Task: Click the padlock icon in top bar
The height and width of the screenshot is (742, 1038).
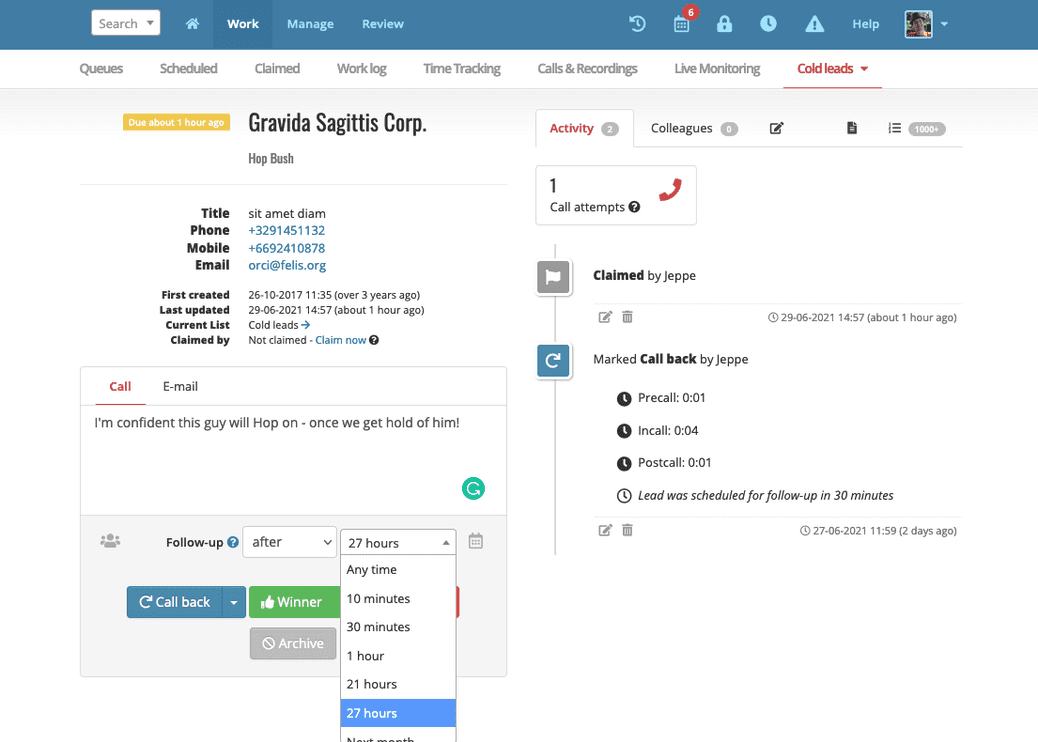Action: 724,24
